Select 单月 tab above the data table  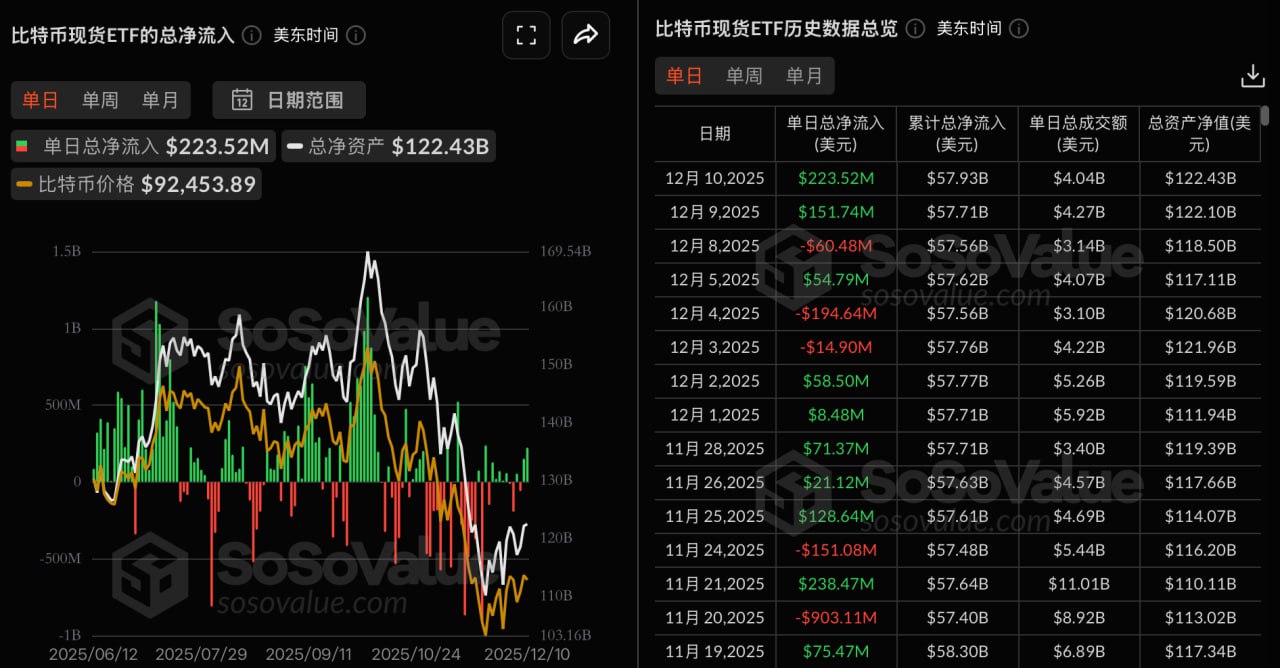(804, 77)
